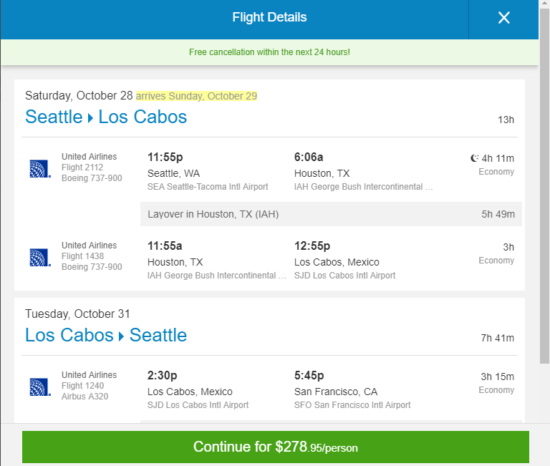
Task: Click the 12:55p Los Cabos, Mexico arrival
Action: point(312,246)
